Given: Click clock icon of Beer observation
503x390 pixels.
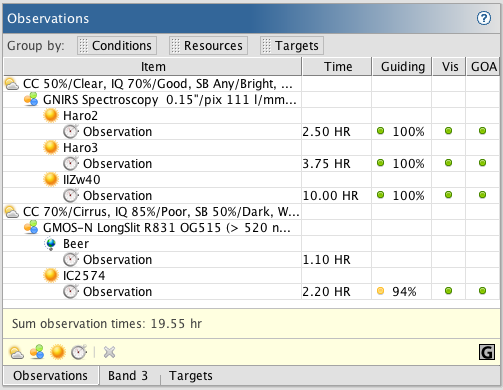Looking at the screenshot, I should pyautogui.click(x=71, y=259).
